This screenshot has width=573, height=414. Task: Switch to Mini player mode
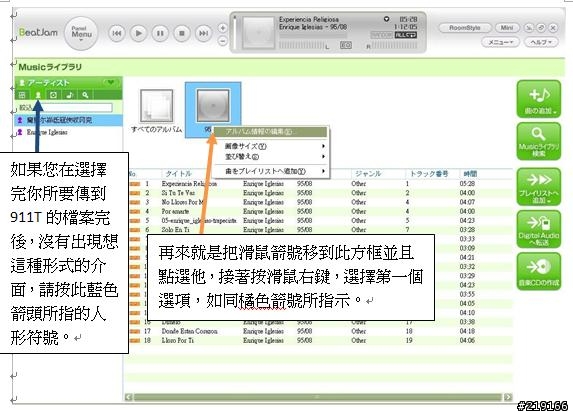[x=507, y=28]
